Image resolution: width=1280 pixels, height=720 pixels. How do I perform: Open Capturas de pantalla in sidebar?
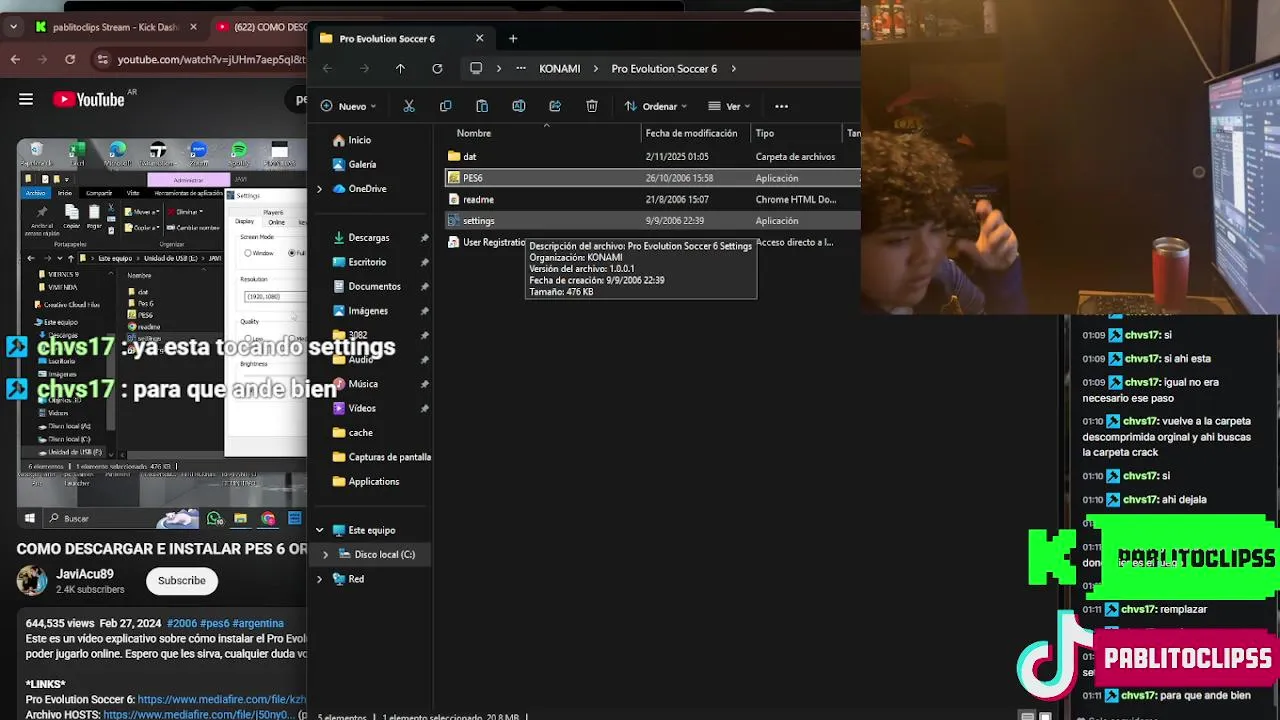point(389,457)
